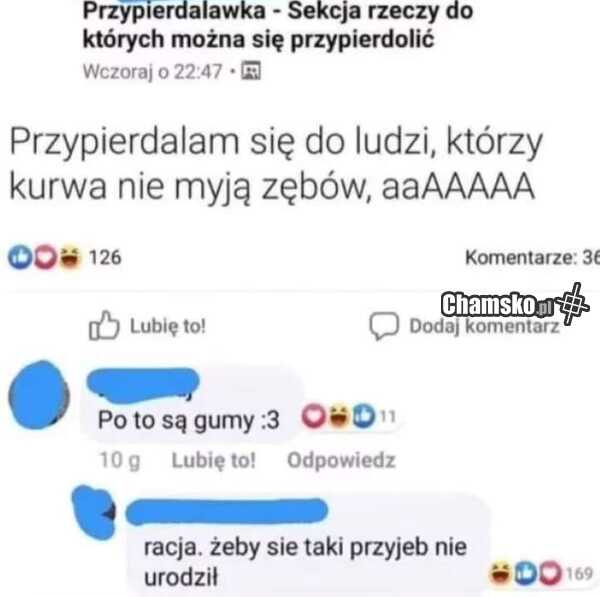Click the thumbs-up icon beside Lubię to!

tap(104, 326)
